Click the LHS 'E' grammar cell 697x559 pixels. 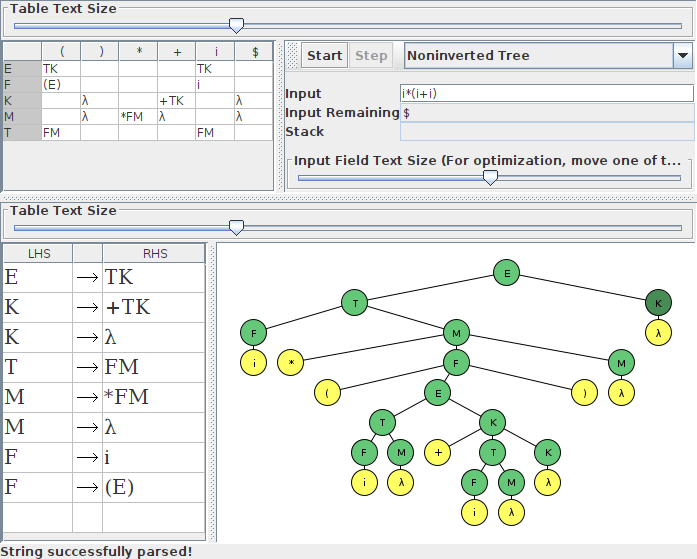click(38, 277)
